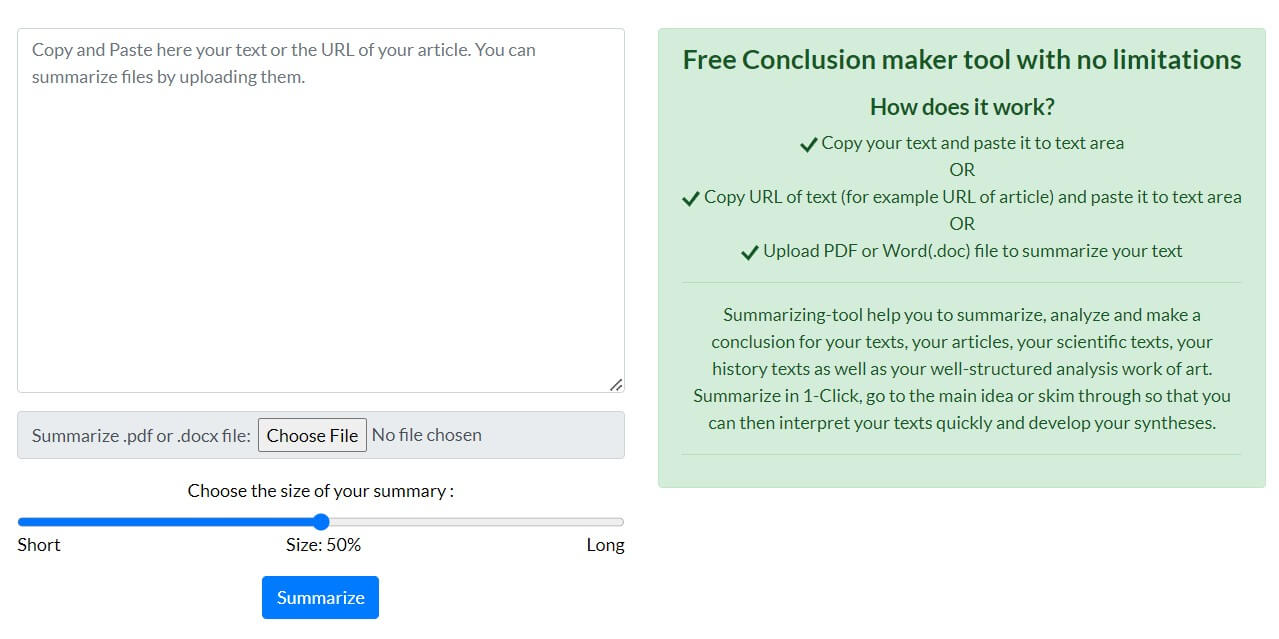Click the "Long" slider label
Viewport: 1279px width, 639px height.
pos(605,545)
